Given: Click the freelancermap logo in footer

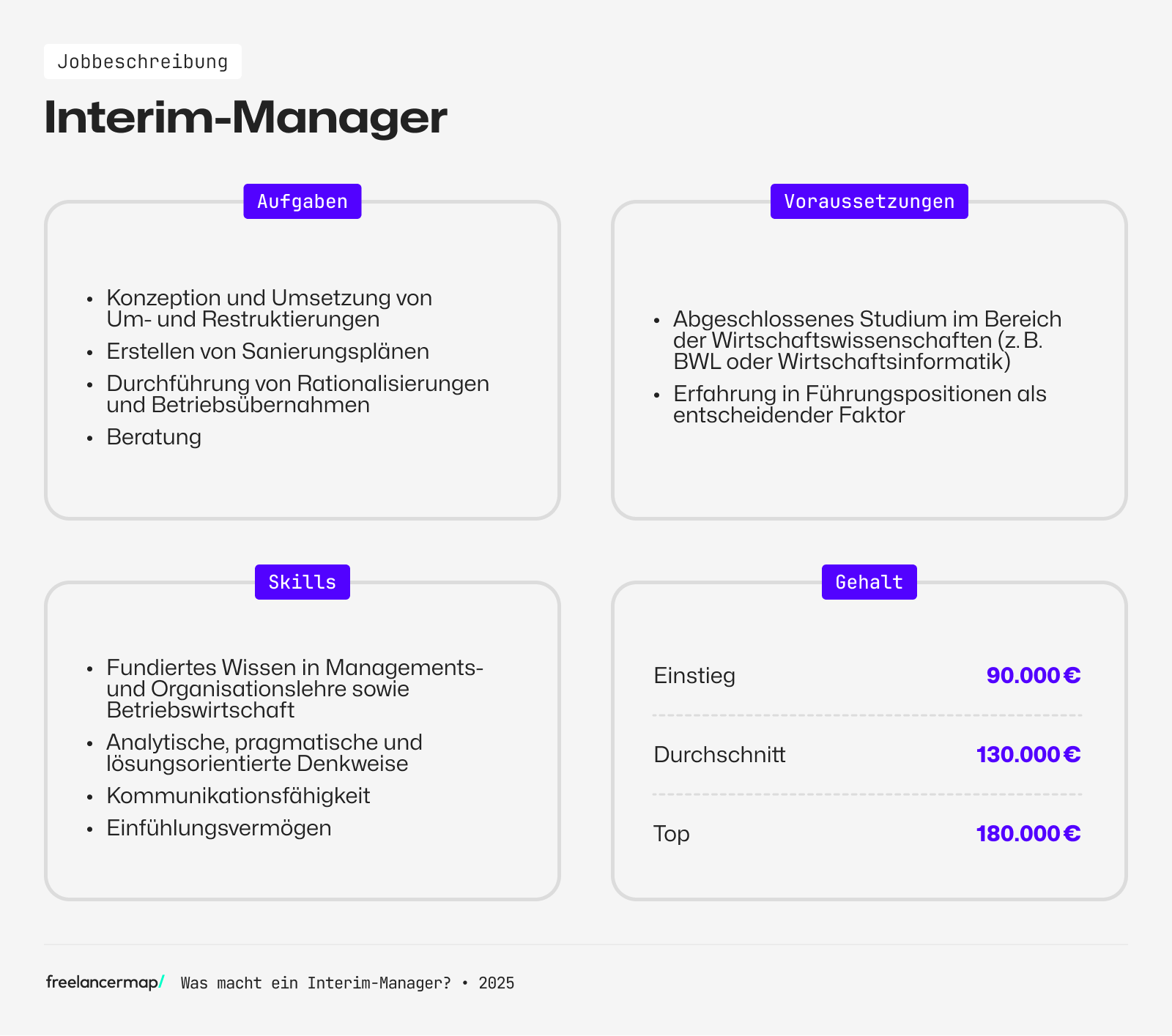Looking at the screenshot, I should click(105, 982).
